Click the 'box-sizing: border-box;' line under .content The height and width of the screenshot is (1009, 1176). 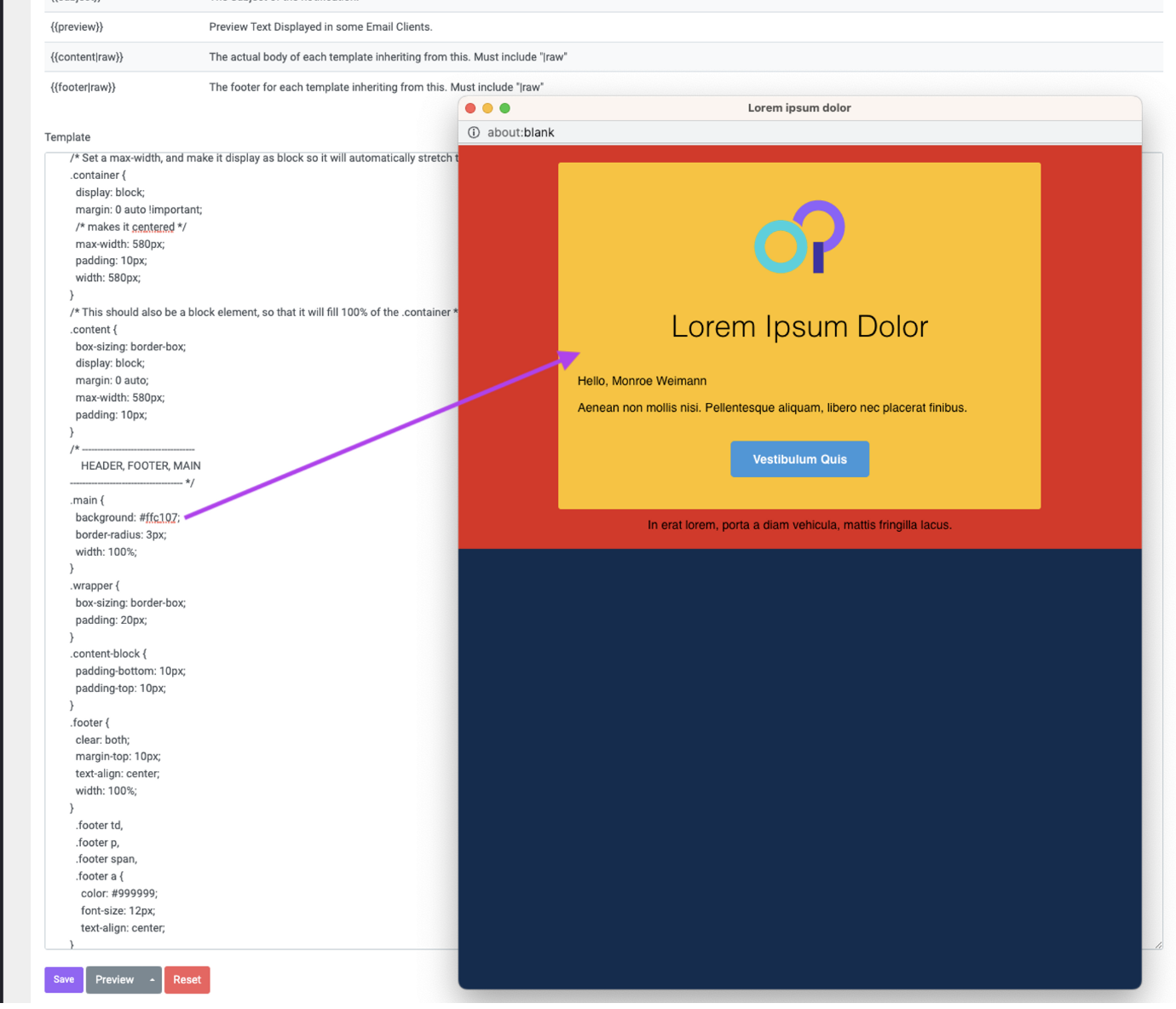pyautogui.click(x=130, y=346)
